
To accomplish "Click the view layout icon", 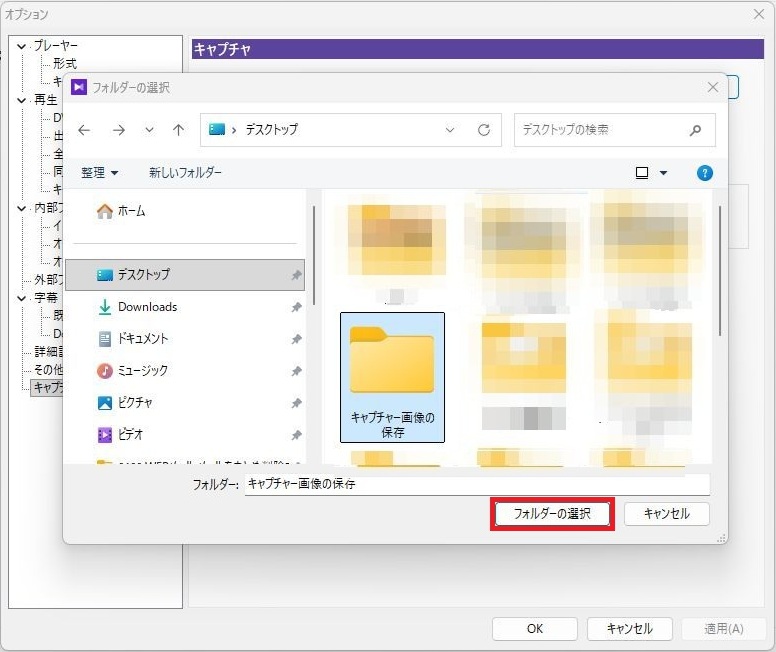I will tap(642, 173).
